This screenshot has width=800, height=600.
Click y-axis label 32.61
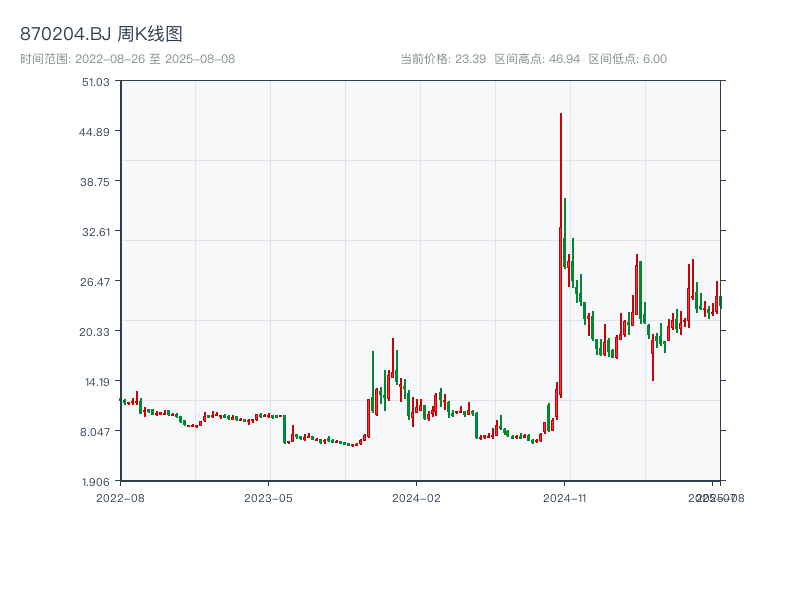[96, 232]
